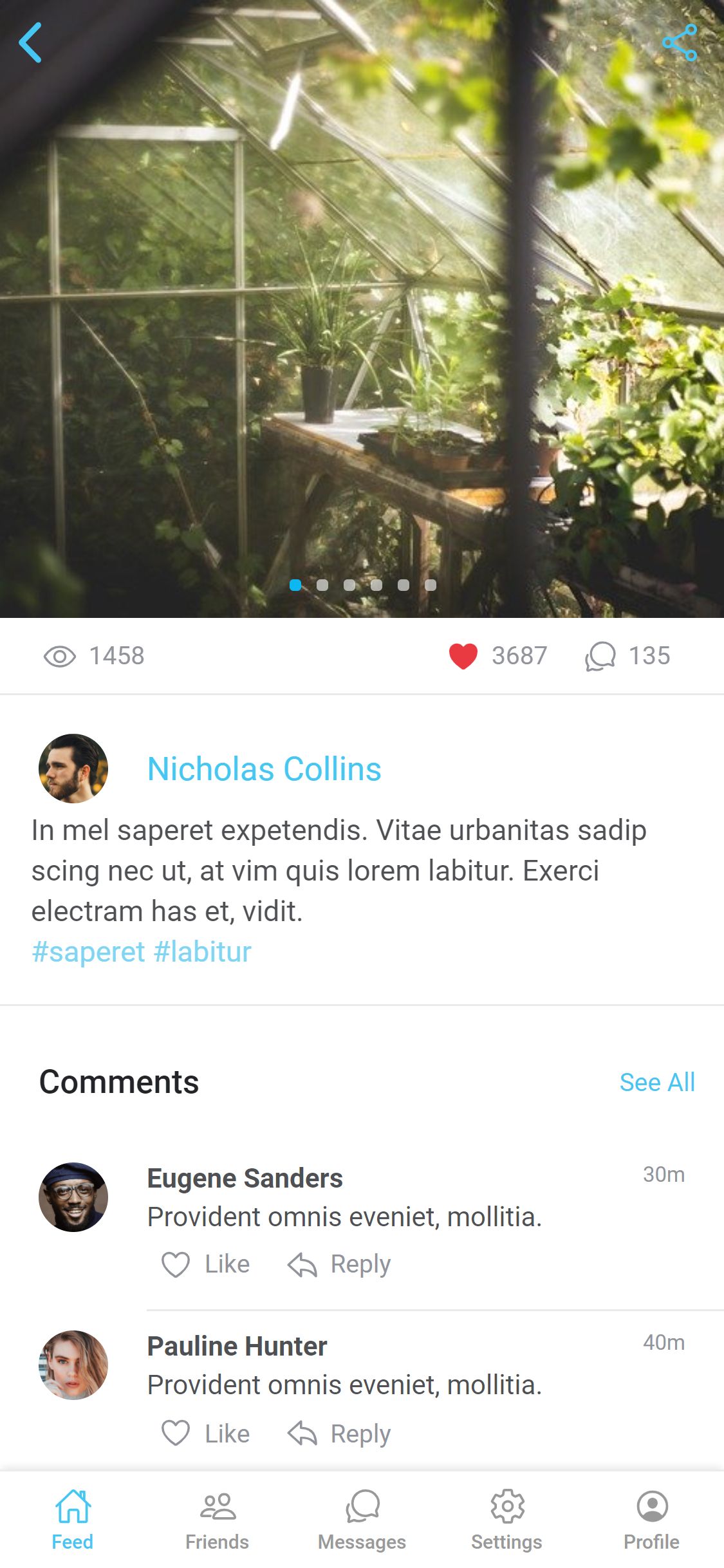This screenshot has width=724, height=1568.
Task: Switch to the Messages tab
Action: click(x=362, y=1520)
